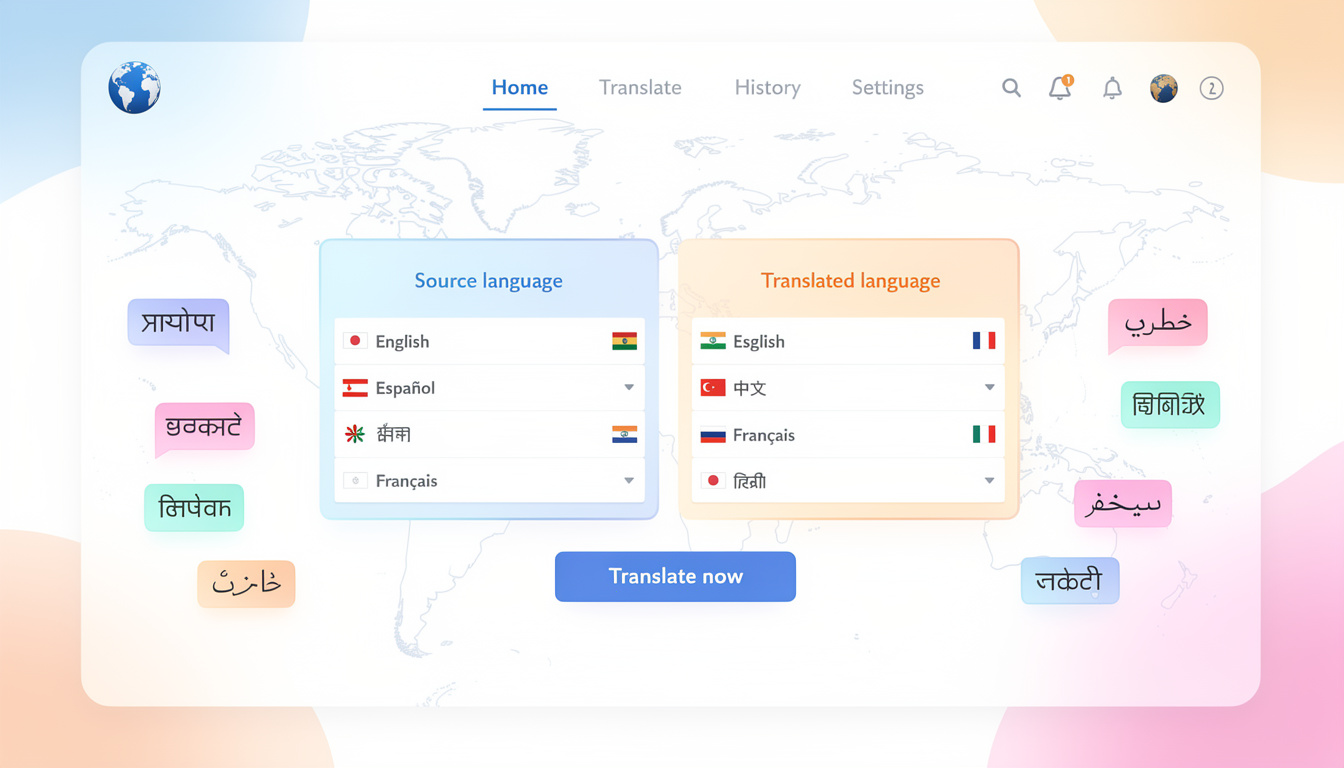Click the globe logo in the top-left corner
The height and width of the screenshot is (768, 1344).
(134, 87)
